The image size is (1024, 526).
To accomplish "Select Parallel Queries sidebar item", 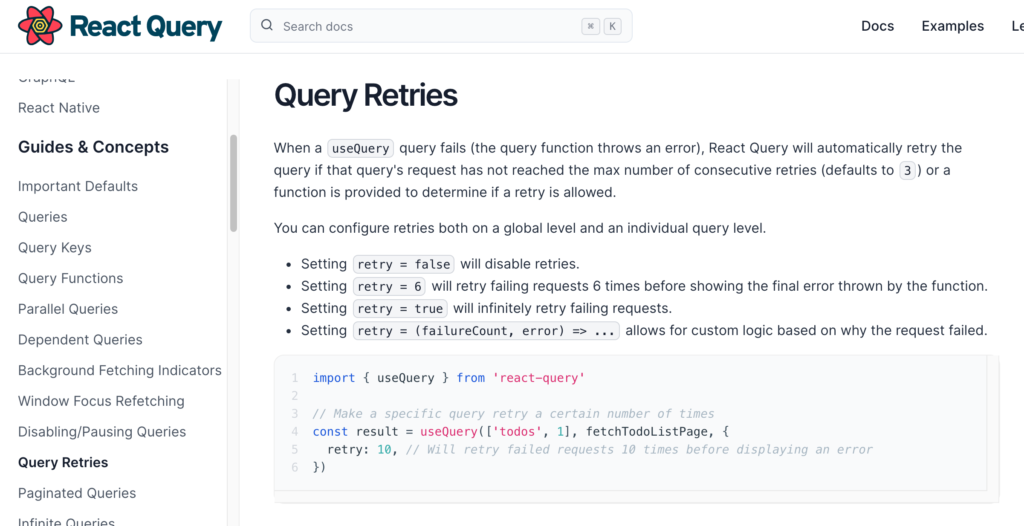I will 68,309.
